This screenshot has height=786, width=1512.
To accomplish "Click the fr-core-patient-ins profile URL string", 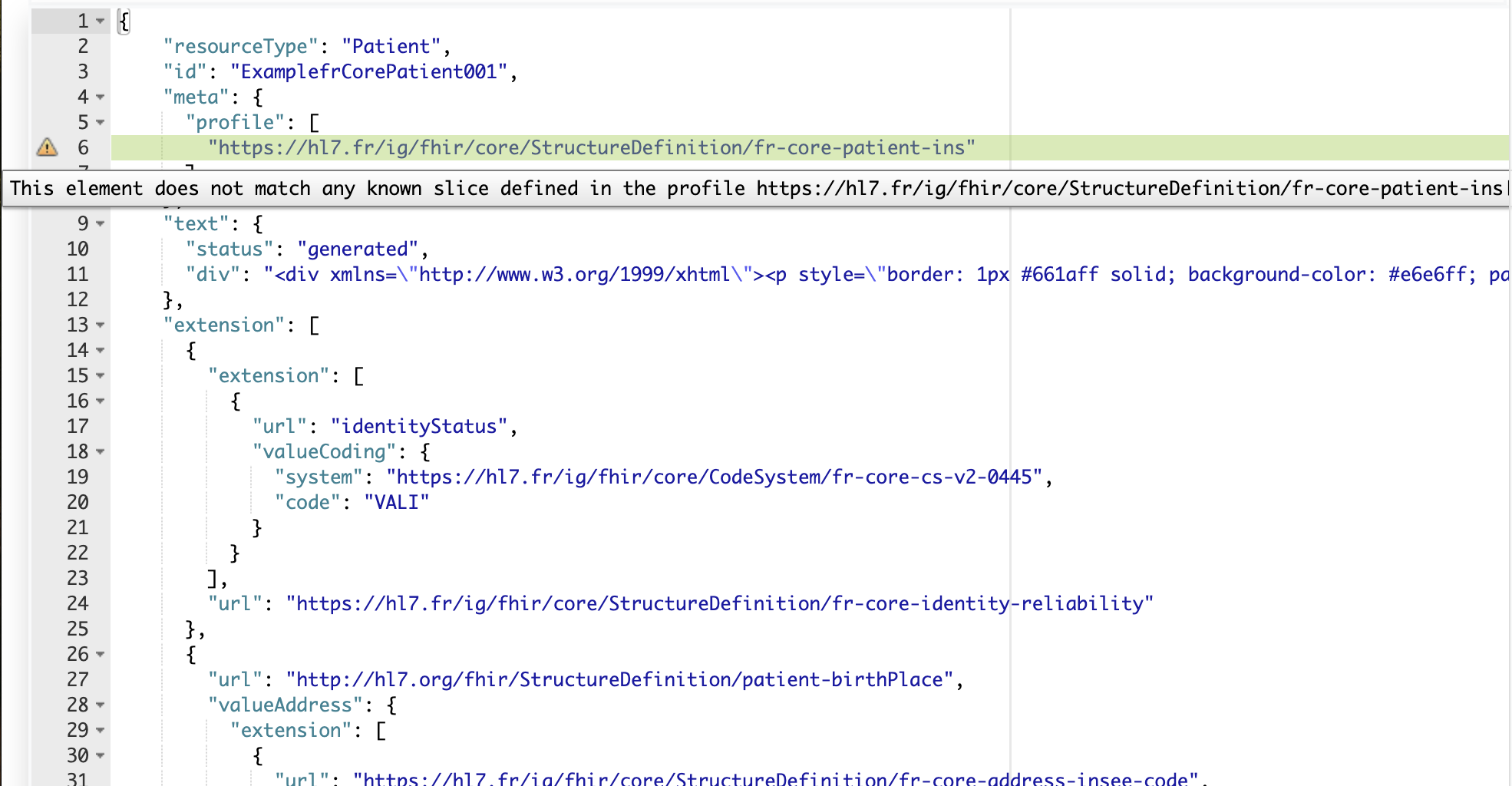I will (591, 147).
